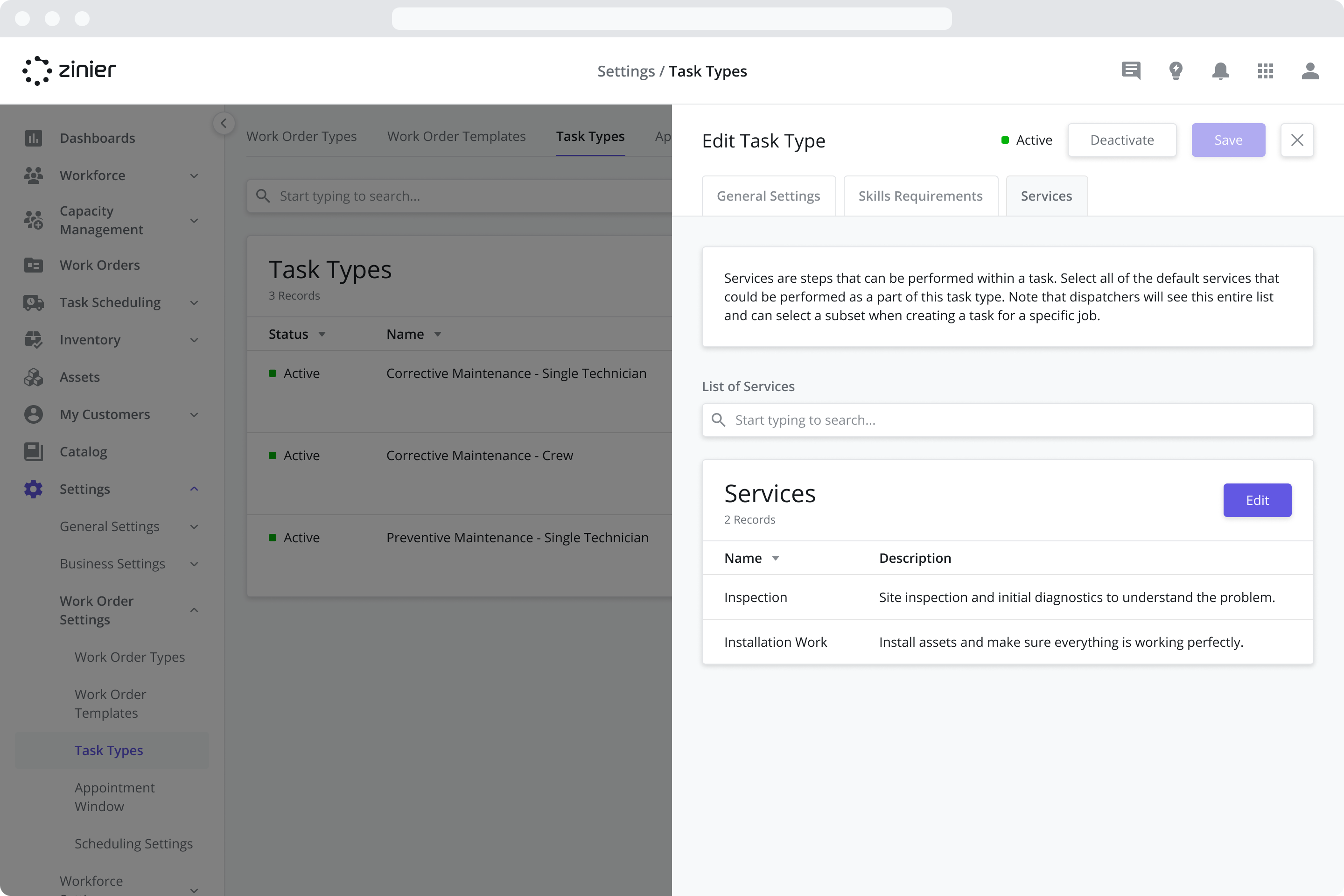
Task: Collapse the Work Order Settings section
Action: [x=194, y=610]
